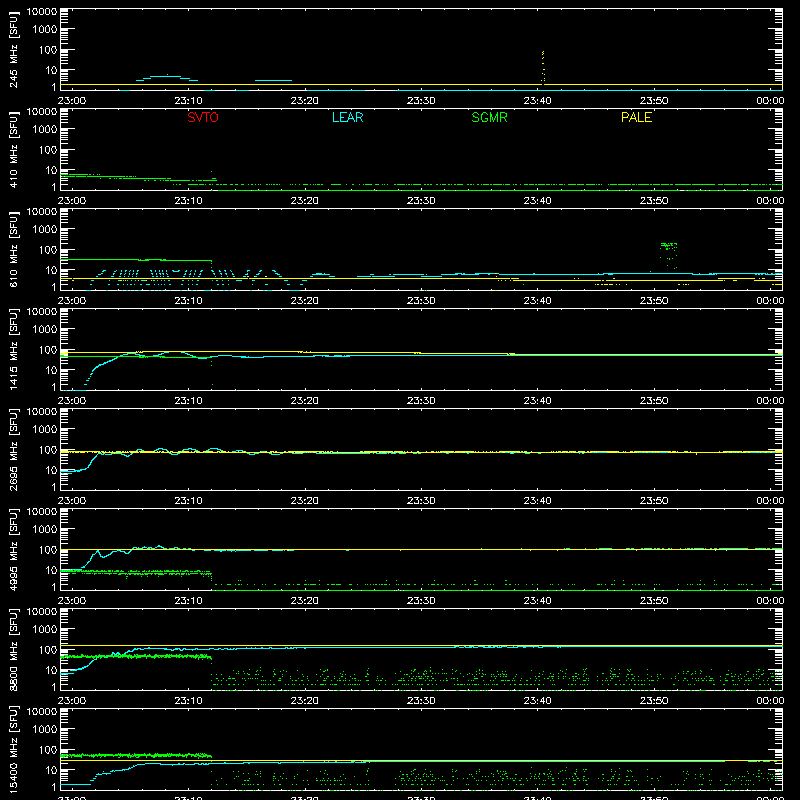Click the 2695 MHz [SFU] axis title
Screen dimensions: 800x800
[x=14, y=450]
